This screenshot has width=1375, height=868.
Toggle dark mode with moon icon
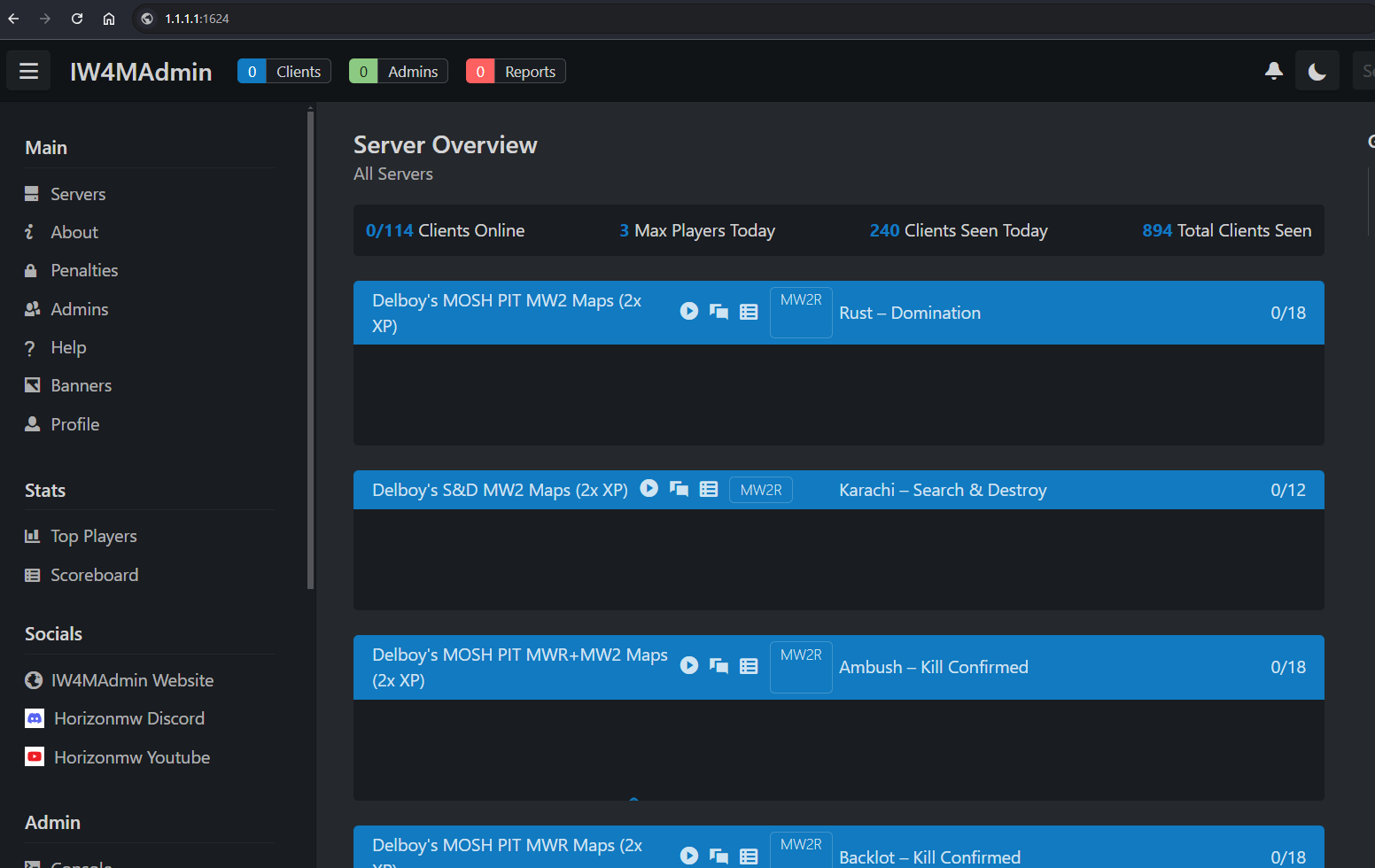(1317, 71)
